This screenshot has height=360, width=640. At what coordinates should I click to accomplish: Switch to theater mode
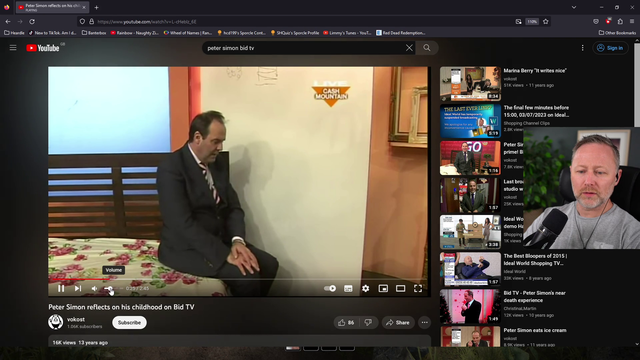(x=400, y=289)
